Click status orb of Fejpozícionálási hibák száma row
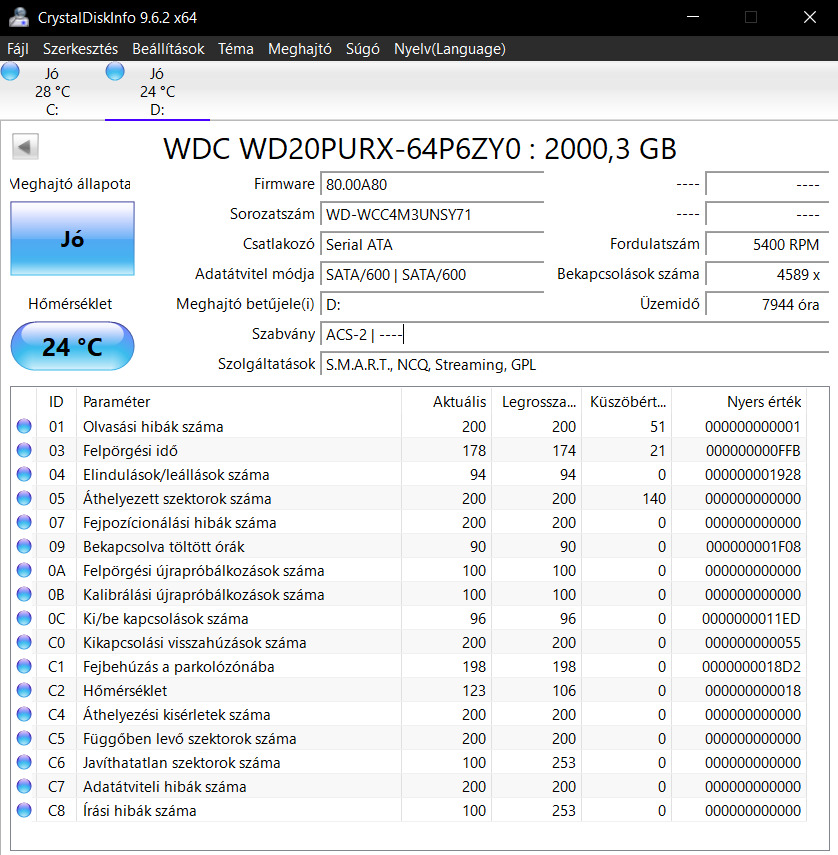Image resolution: width=838 pixels, height=855 pixels. 24,522
